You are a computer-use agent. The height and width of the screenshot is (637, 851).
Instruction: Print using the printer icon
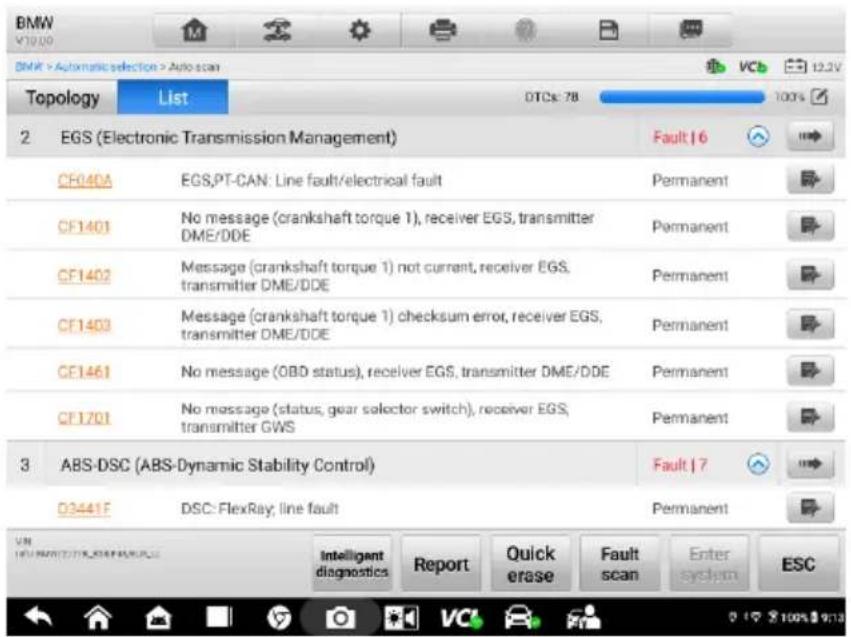click(443, 30)
